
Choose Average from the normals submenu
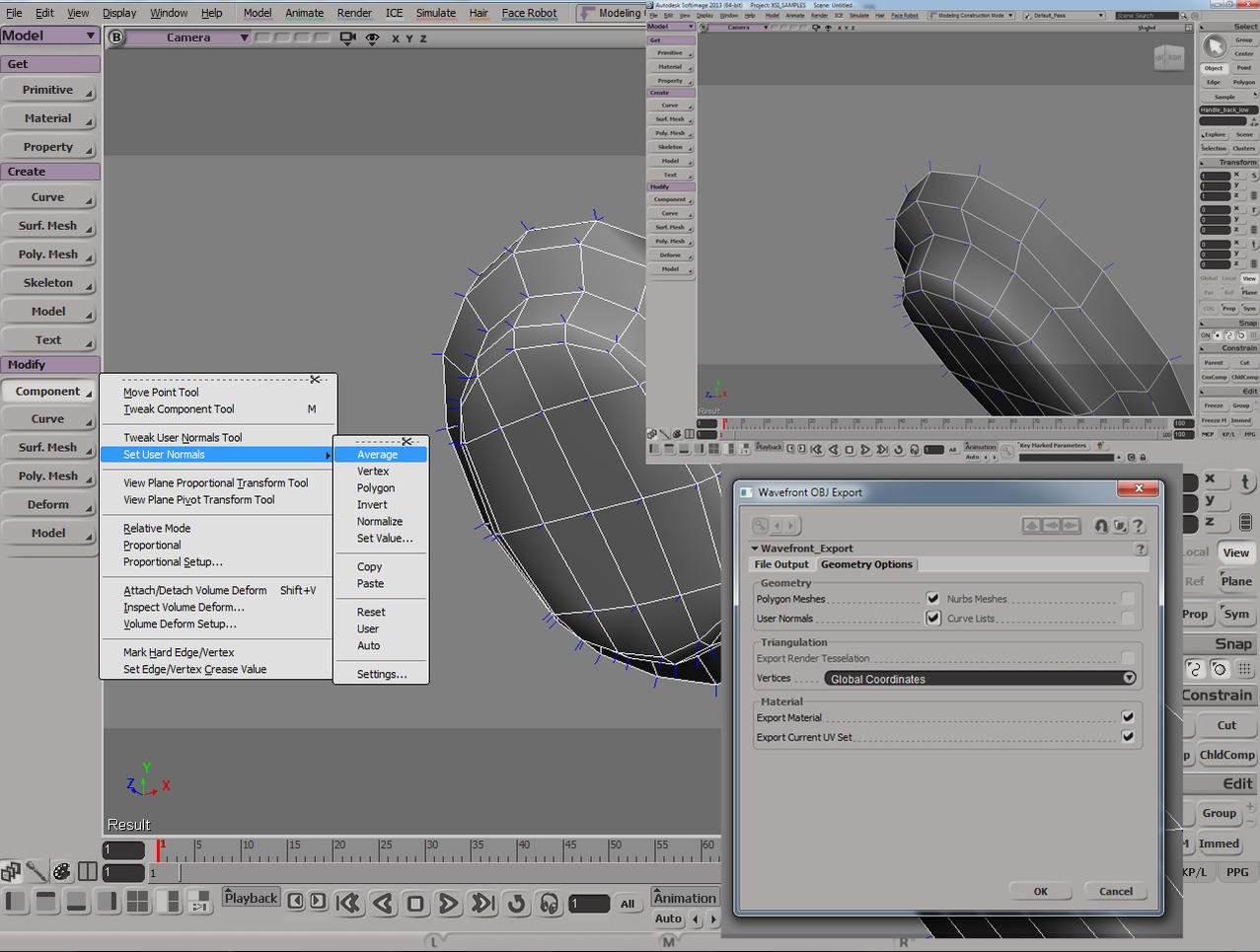[378, 454]
